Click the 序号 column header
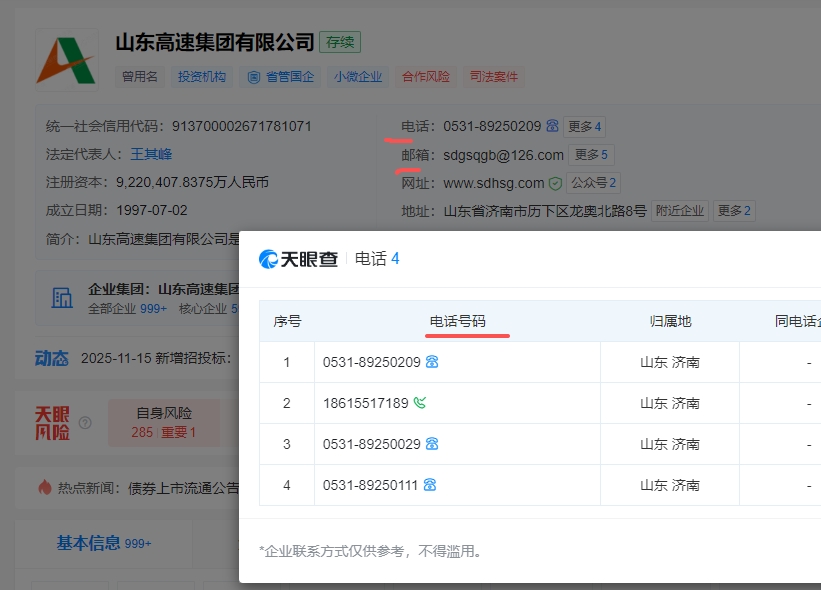 point(287,321)
